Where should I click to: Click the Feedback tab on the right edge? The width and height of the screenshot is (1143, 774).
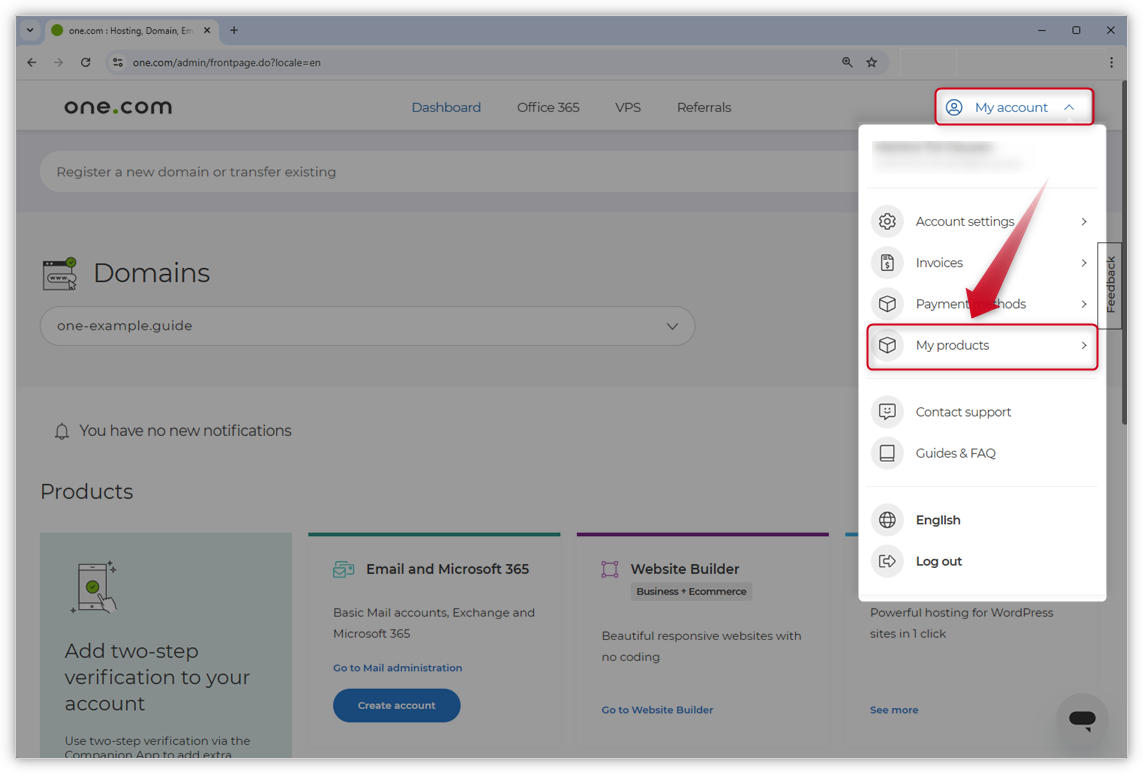tap(1111, 284)
